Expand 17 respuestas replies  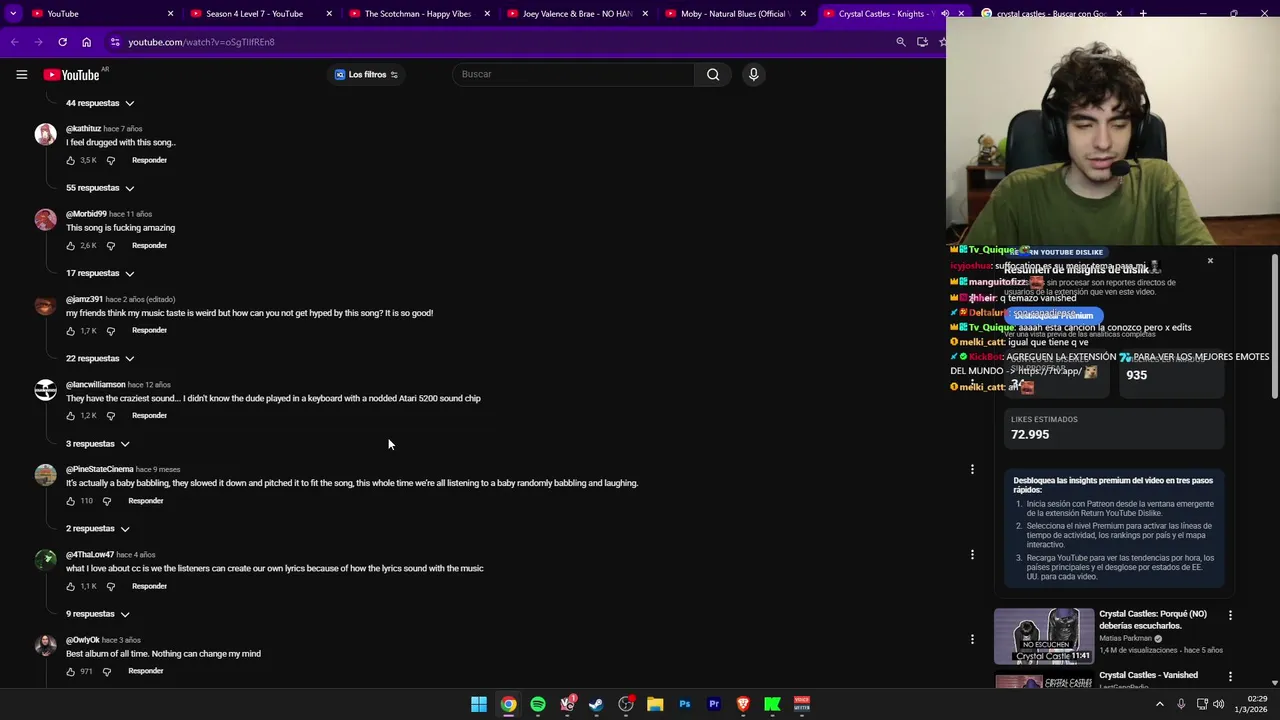coord(100,273)
